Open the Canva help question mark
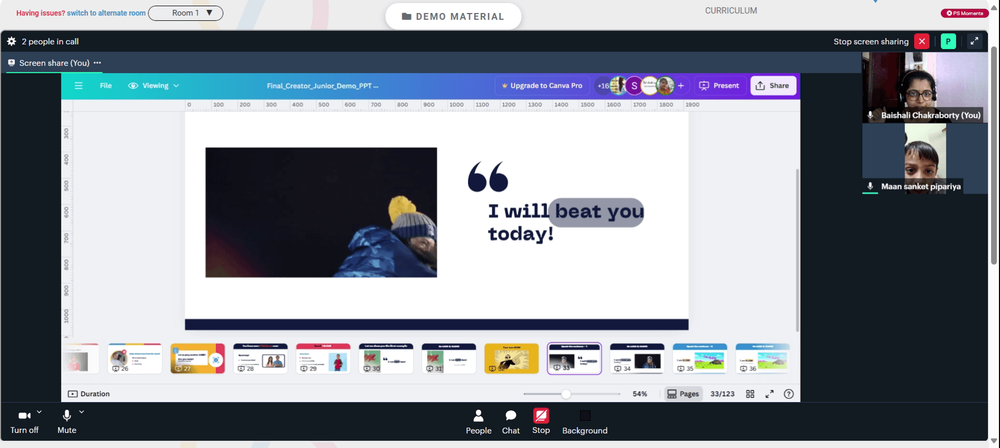 tap(789, 394)
